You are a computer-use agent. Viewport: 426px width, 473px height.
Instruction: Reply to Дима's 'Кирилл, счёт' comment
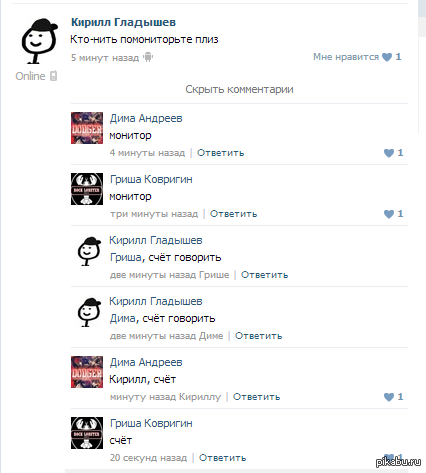point(256,397)
